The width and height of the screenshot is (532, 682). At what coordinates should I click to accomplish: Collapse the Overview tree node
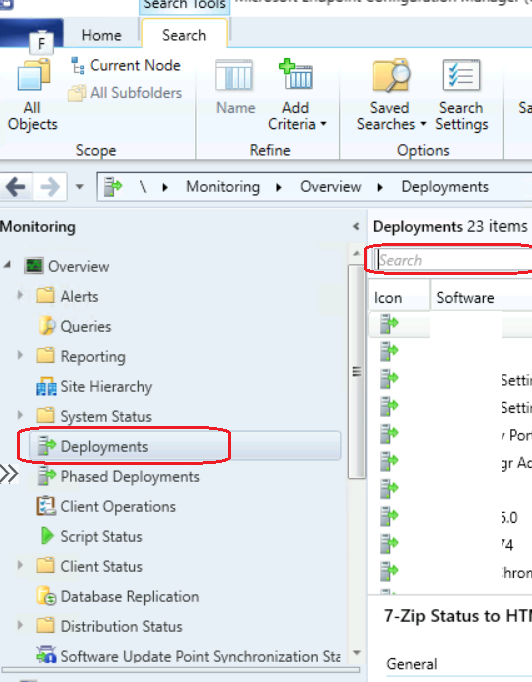point(7,265)
